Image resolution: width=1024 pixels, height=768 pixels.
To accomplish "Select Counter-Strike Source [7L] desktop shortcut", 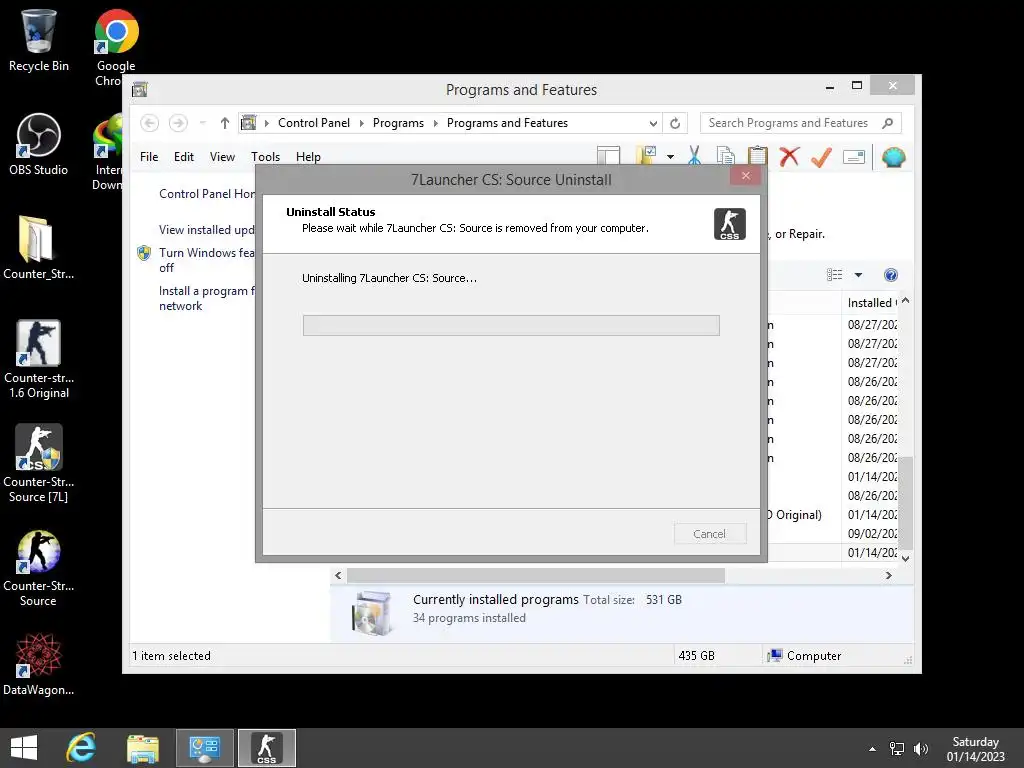I will (x=39, y=463).
